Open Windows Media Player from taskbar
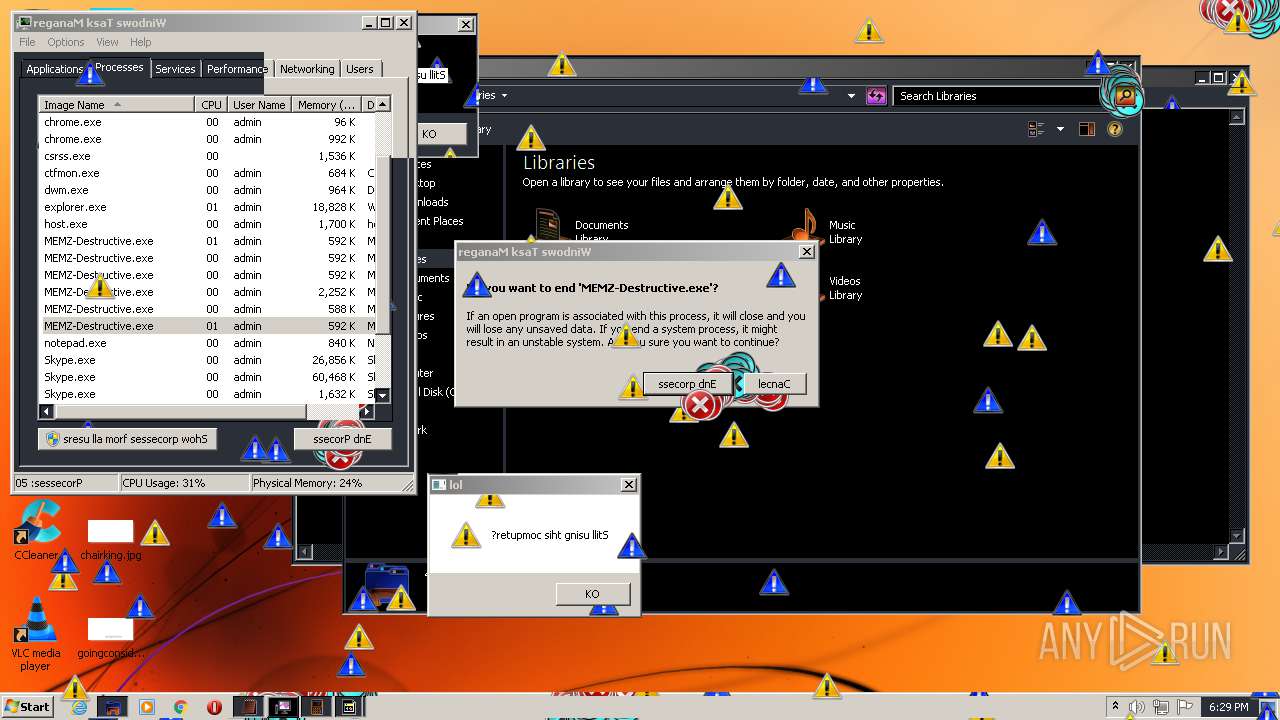The width and height of the screenshot is (1280, 720). 147,707
